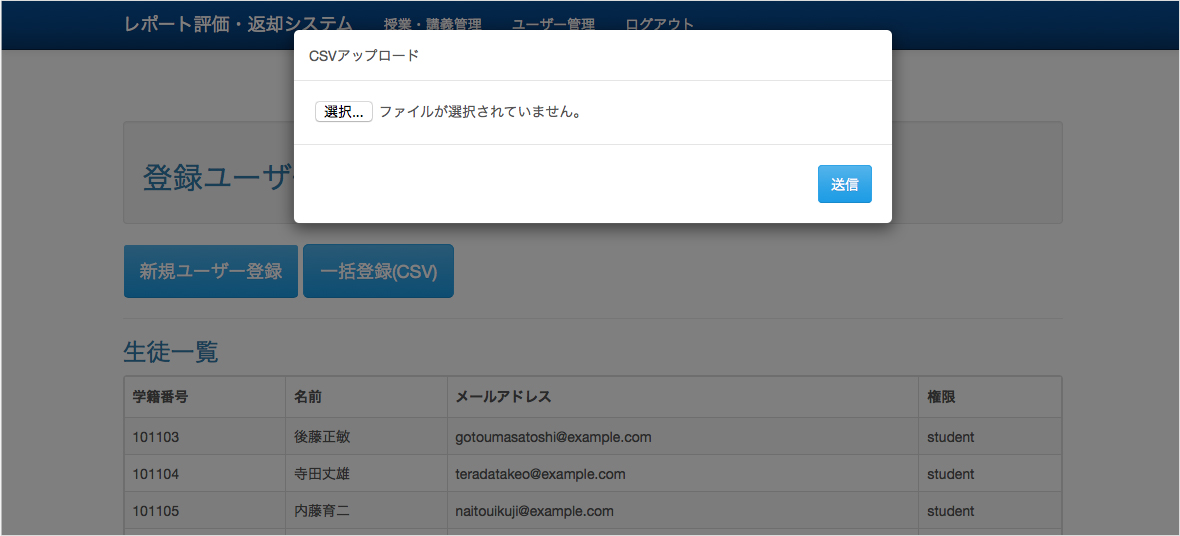
Task: Click the 名前 column header
Action: click(308, 397)
